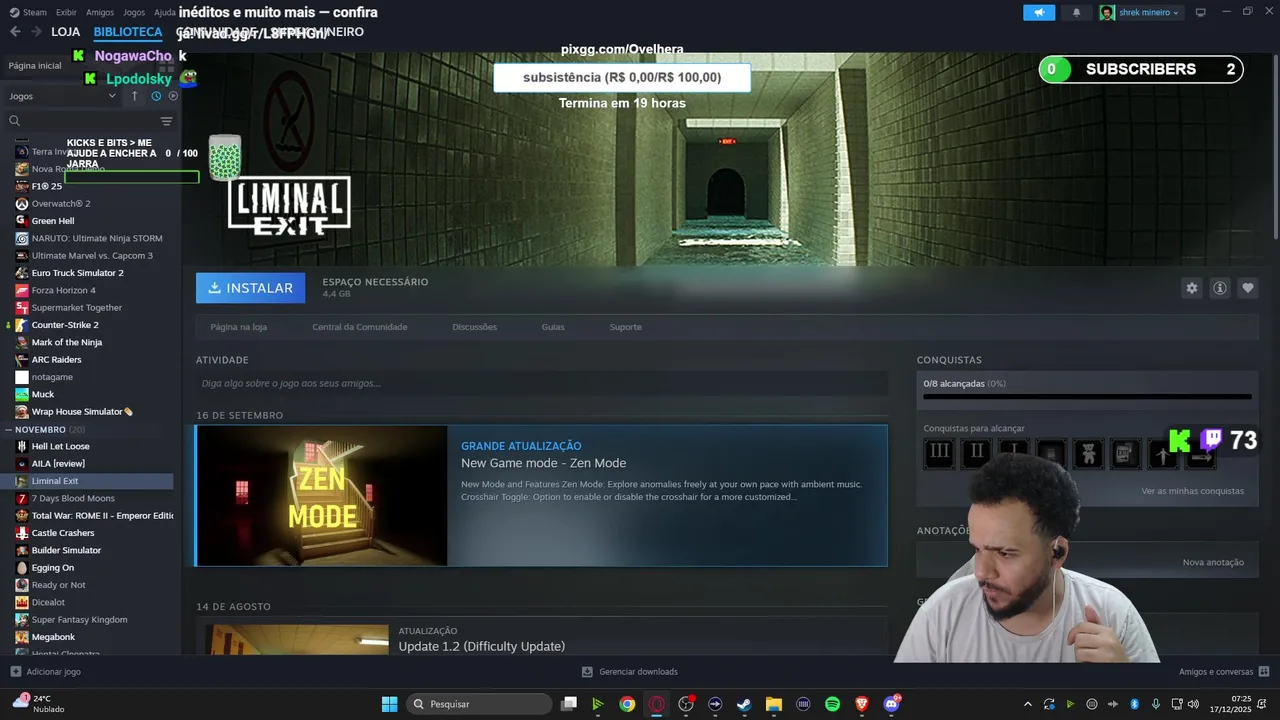Image resolution: width=1280 pixels, height=720 pixels.
Task: Select Hell Let Loose in library
Action: coord(60,446)
